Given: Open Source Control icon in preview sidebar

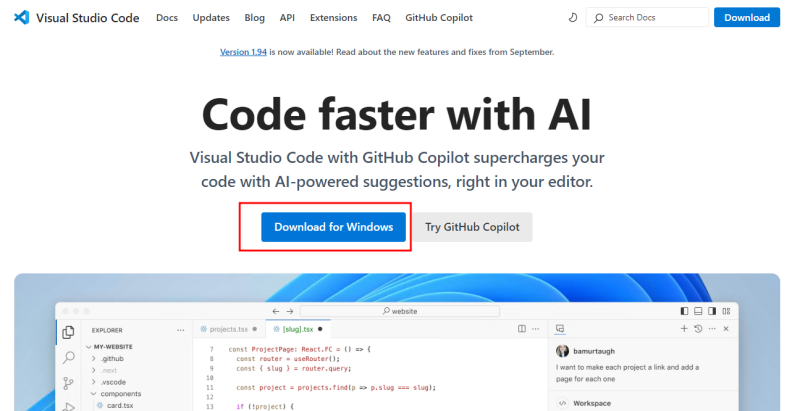Looking at the screenshot, I should [x=68, y=382].
